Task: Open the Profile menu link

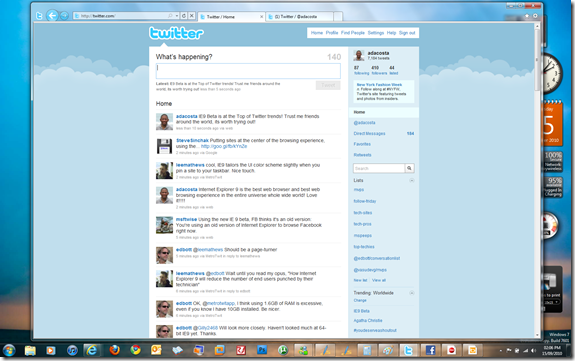Action: coord(332,33)
